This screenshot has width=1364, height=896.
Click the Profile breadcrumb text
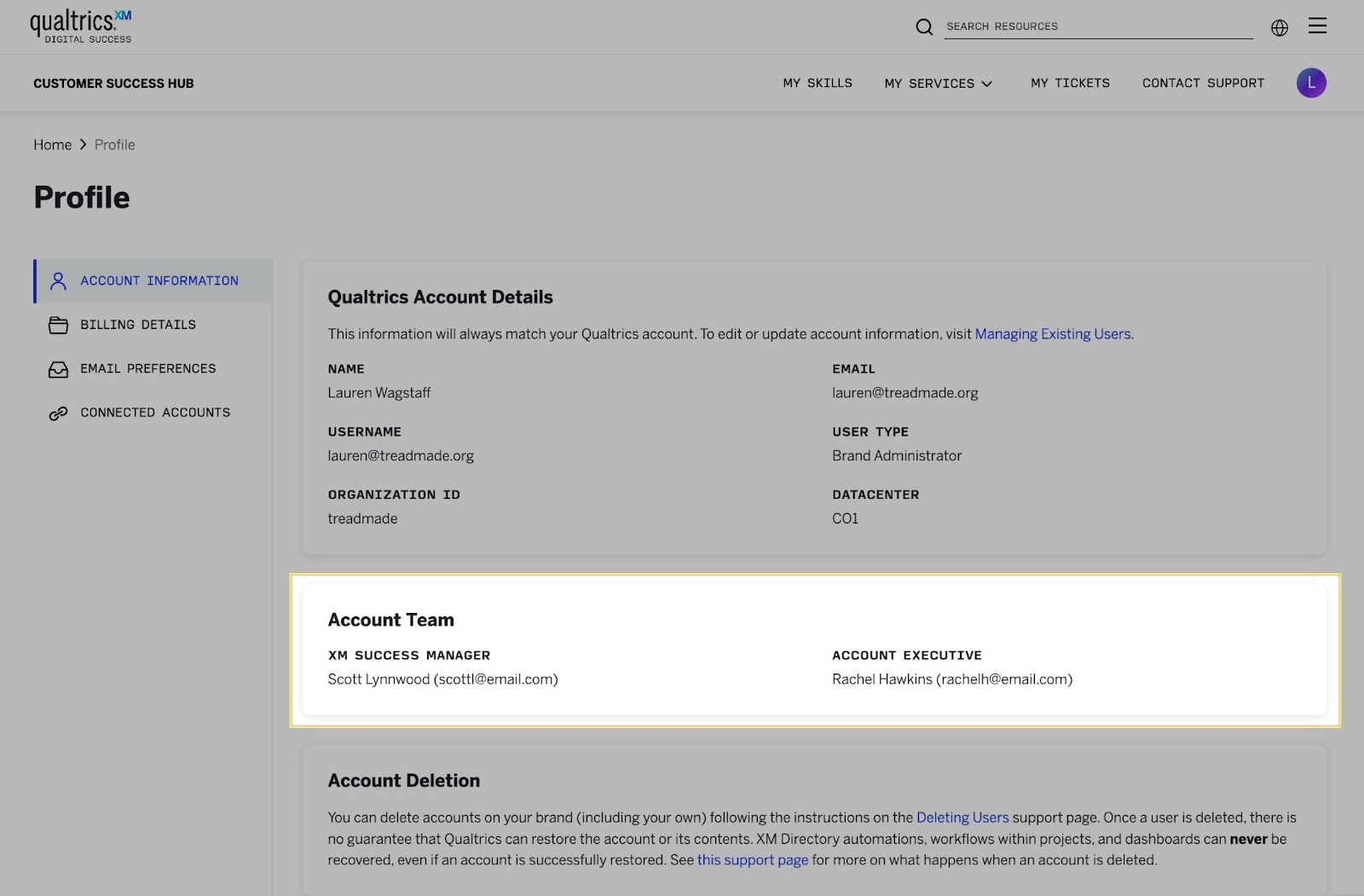(x=115, y=145)
